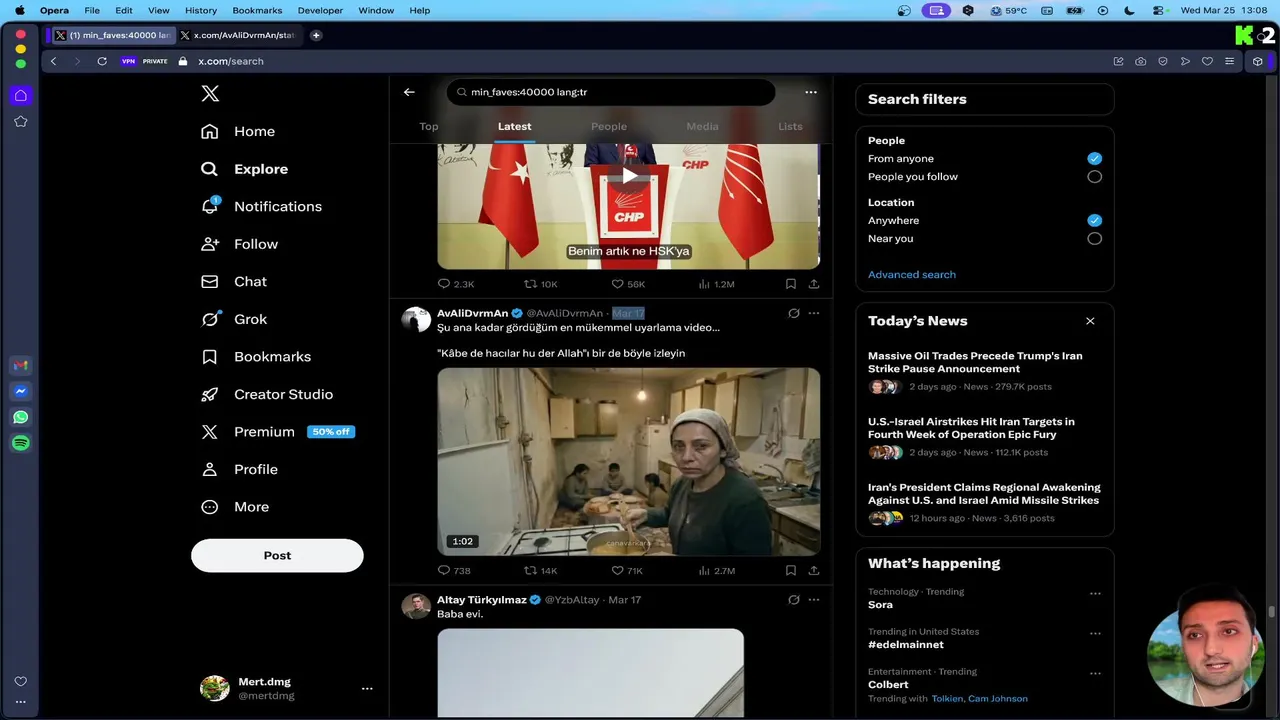Repost the tweet with 10K reposts
The height and width of the screenshot is (720, 1280).
click(x=541, y=284)
